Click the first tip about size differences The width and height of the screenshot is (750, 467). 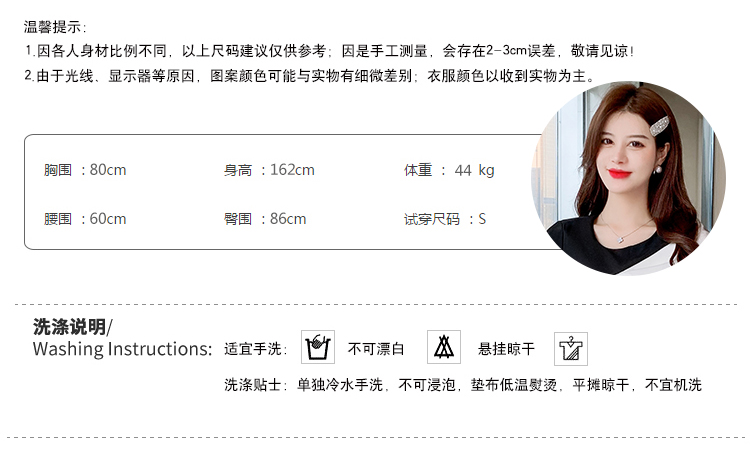click(330, 51)
